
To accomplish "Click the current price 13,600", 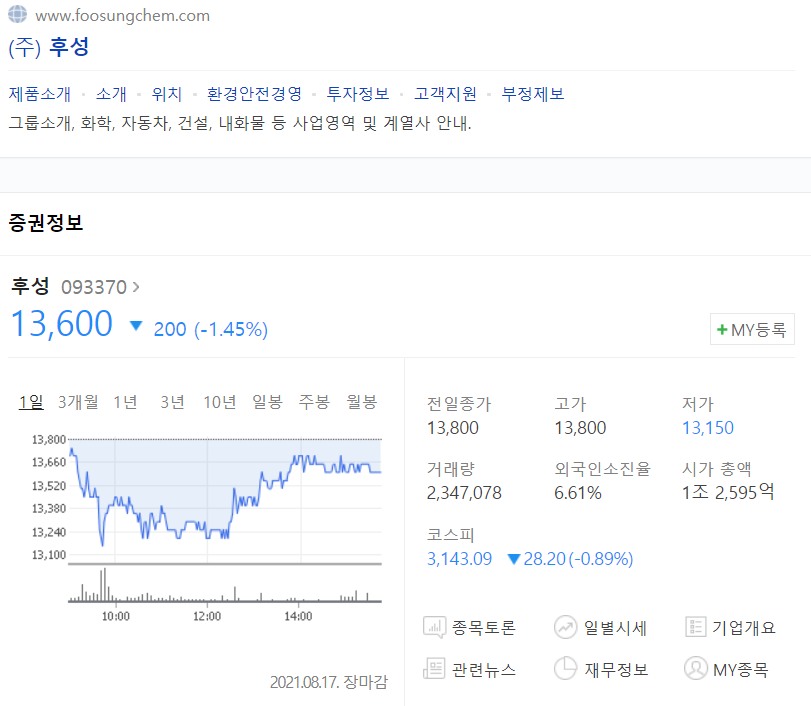I will (x=62, y=324).
